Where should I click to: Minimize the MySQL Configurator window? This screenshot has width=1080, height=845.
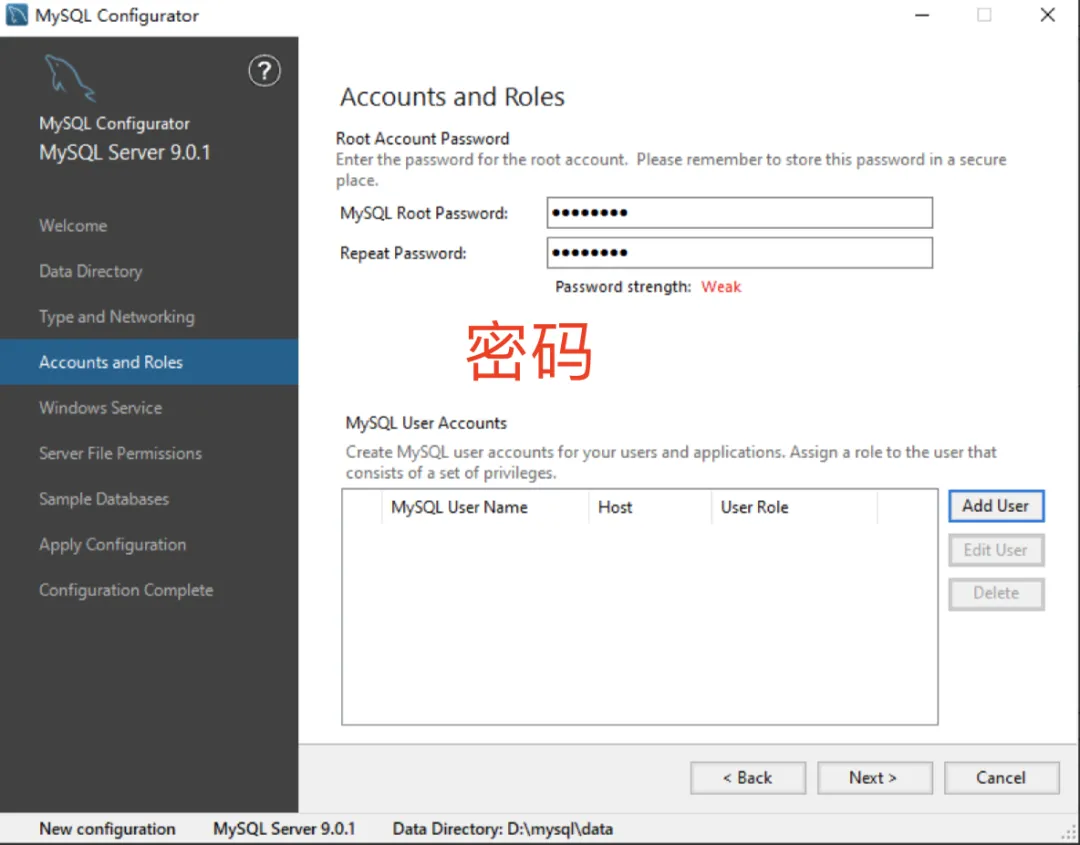(922, 15)
